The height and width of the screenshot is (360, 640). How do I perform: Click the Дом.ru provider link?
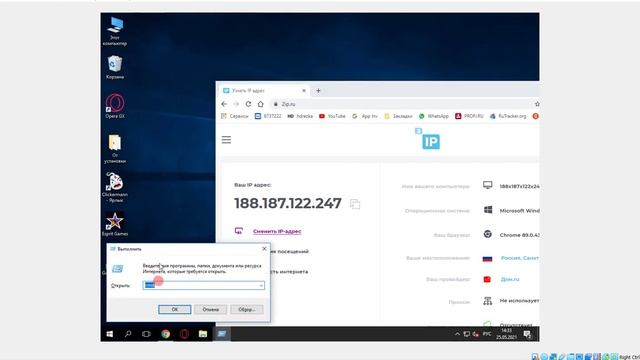click(x=510, y=280)
